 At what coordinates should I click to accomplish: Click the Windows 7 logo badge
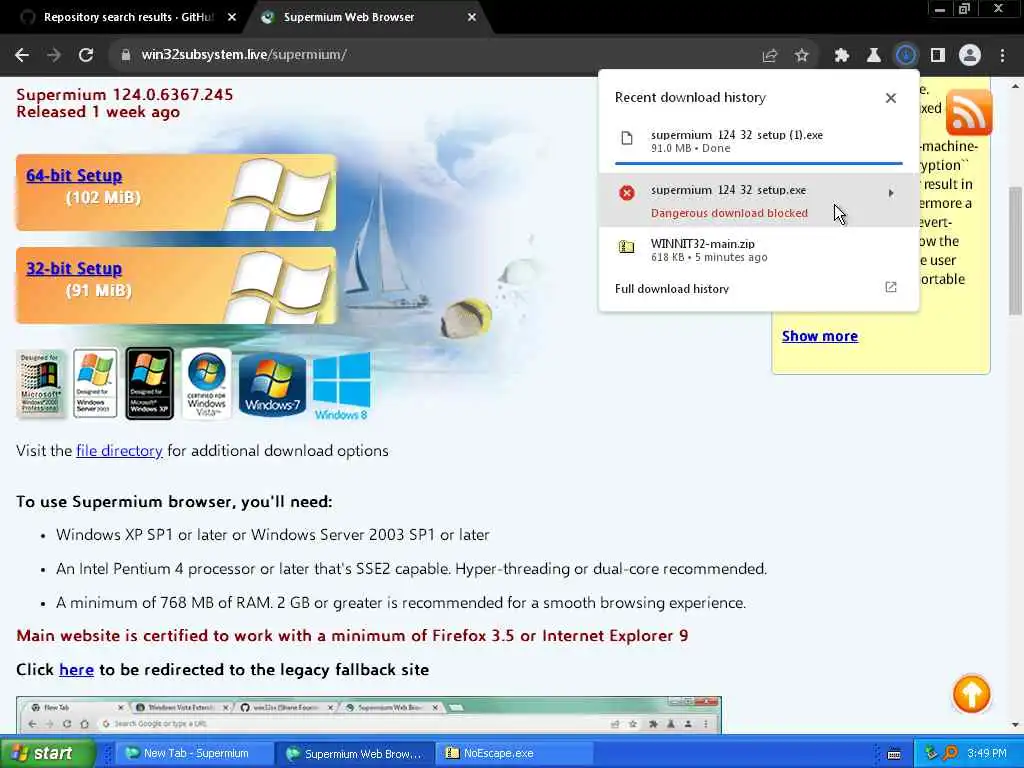point(272,385)
